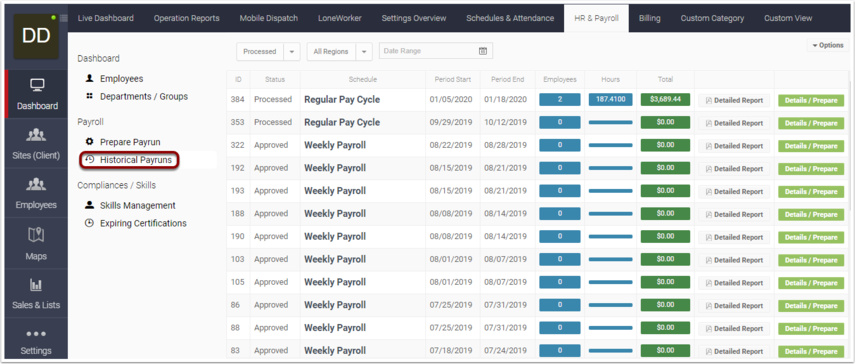The width and height of the screenshot is (855, 364).
Task: Click the $3,689.44 total badge
Action: click(665, 100)
